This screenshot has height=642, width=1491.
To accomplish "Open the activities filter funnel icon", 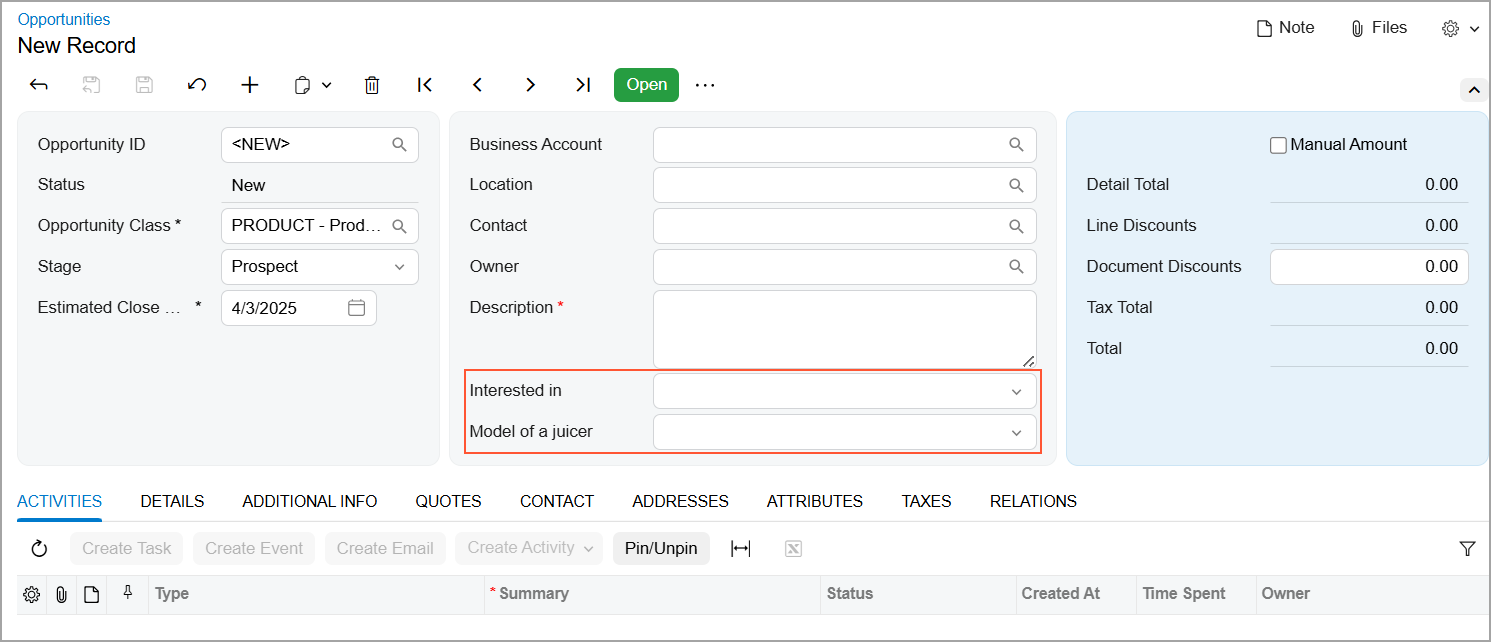I will [x=1467, y=548].
